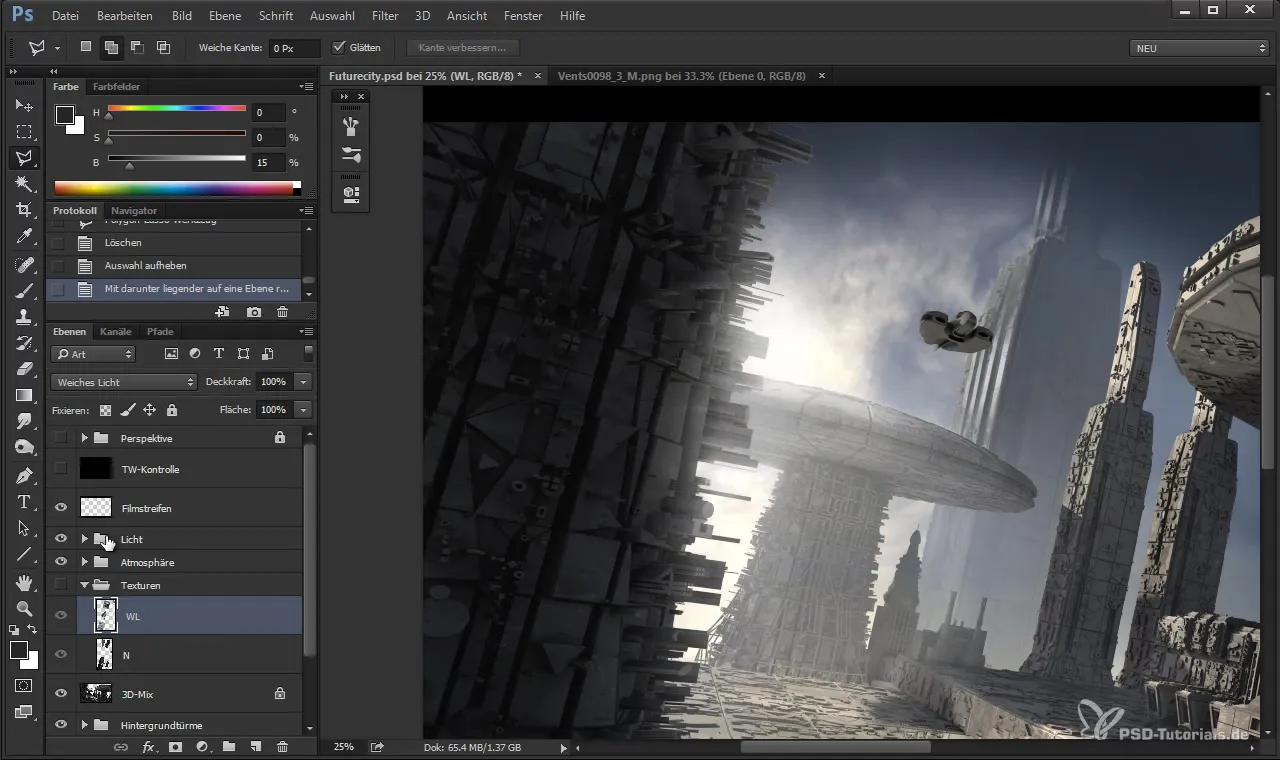The width and height of the screenshot is (1280, 760).
Task: Open the Weiches Licht blend mode dropdown
Action: click(124, 382)
